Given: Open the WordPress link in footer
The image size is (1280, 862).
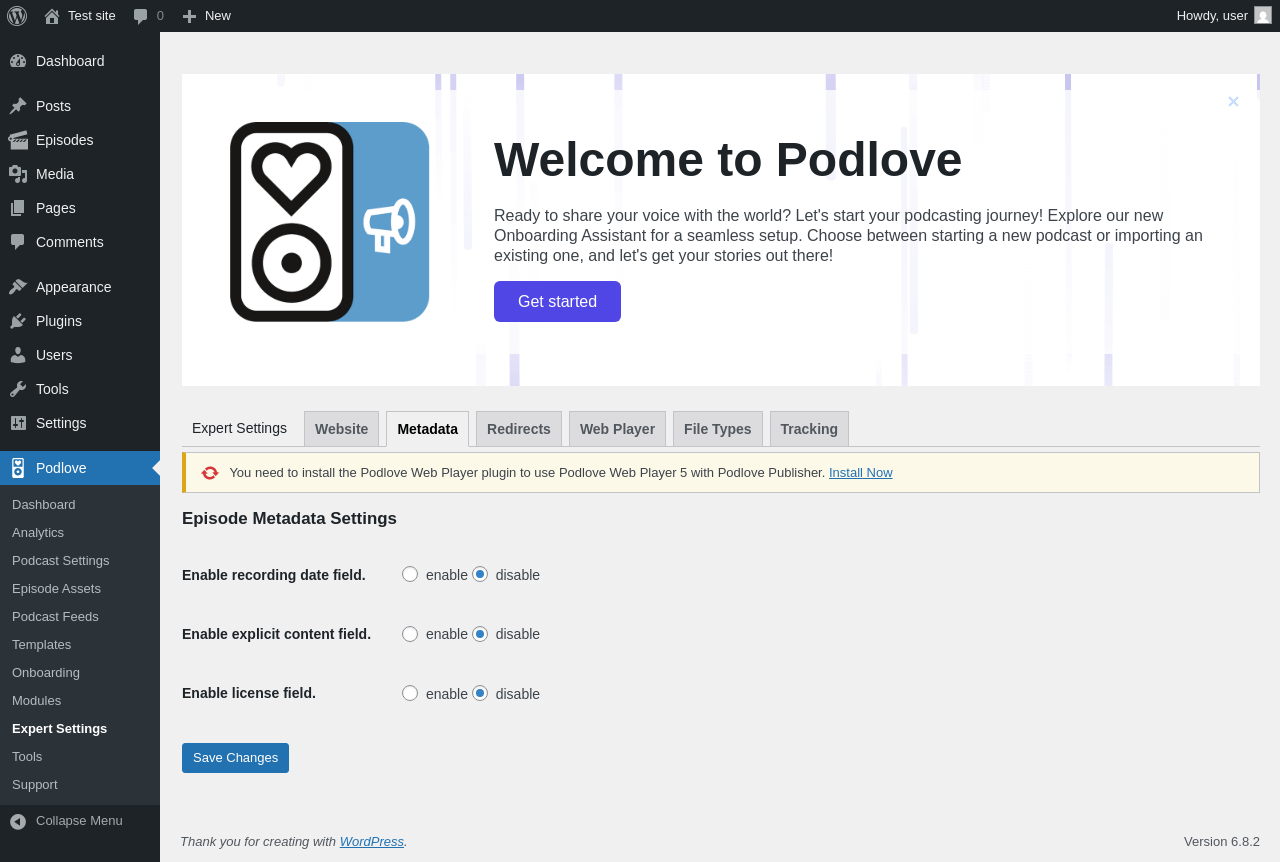Looking at the screenshot, I should (372, 842).
